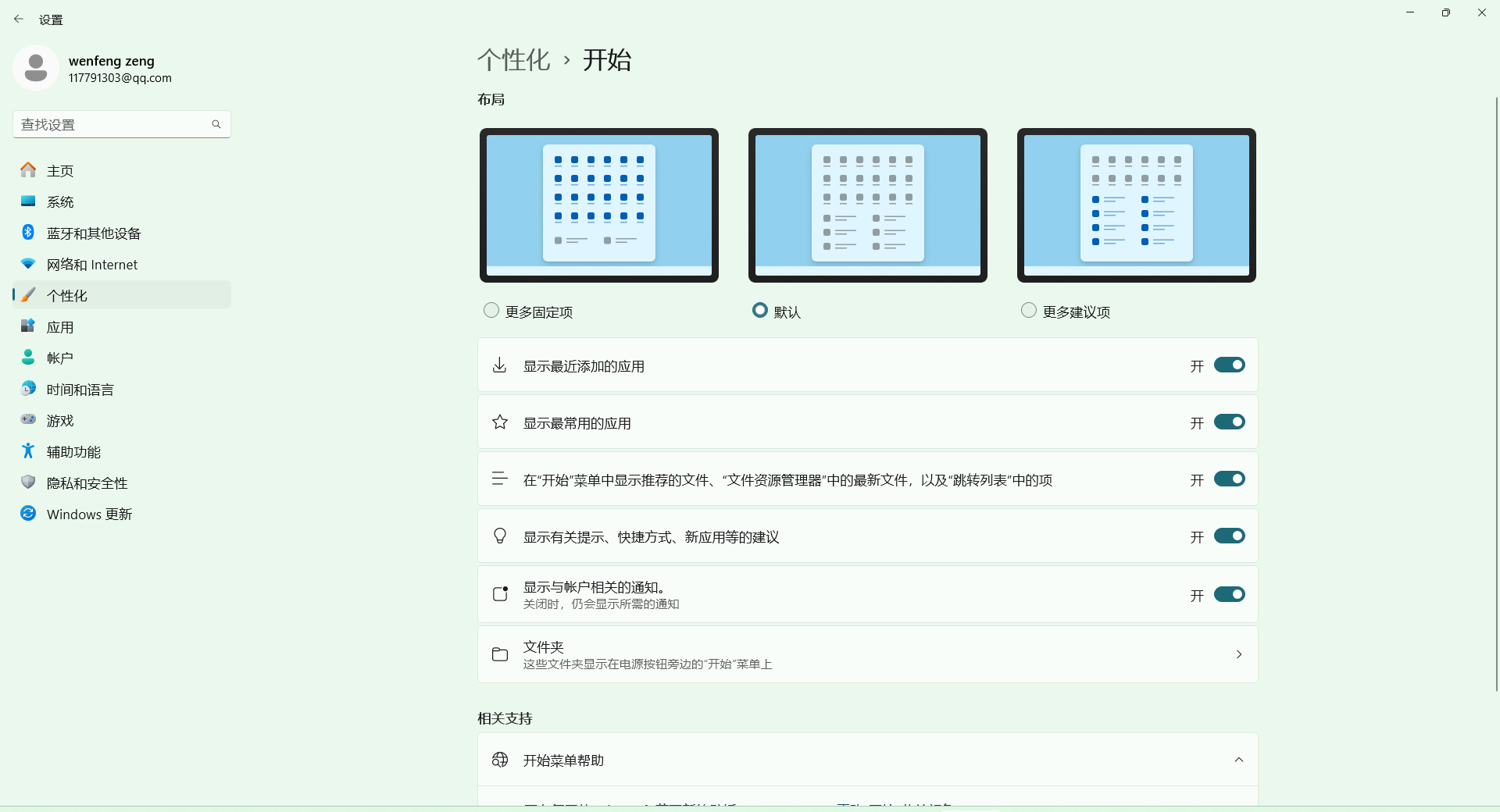
Task: Click the 查找设置 search field
Action: (x=122, y=124)
